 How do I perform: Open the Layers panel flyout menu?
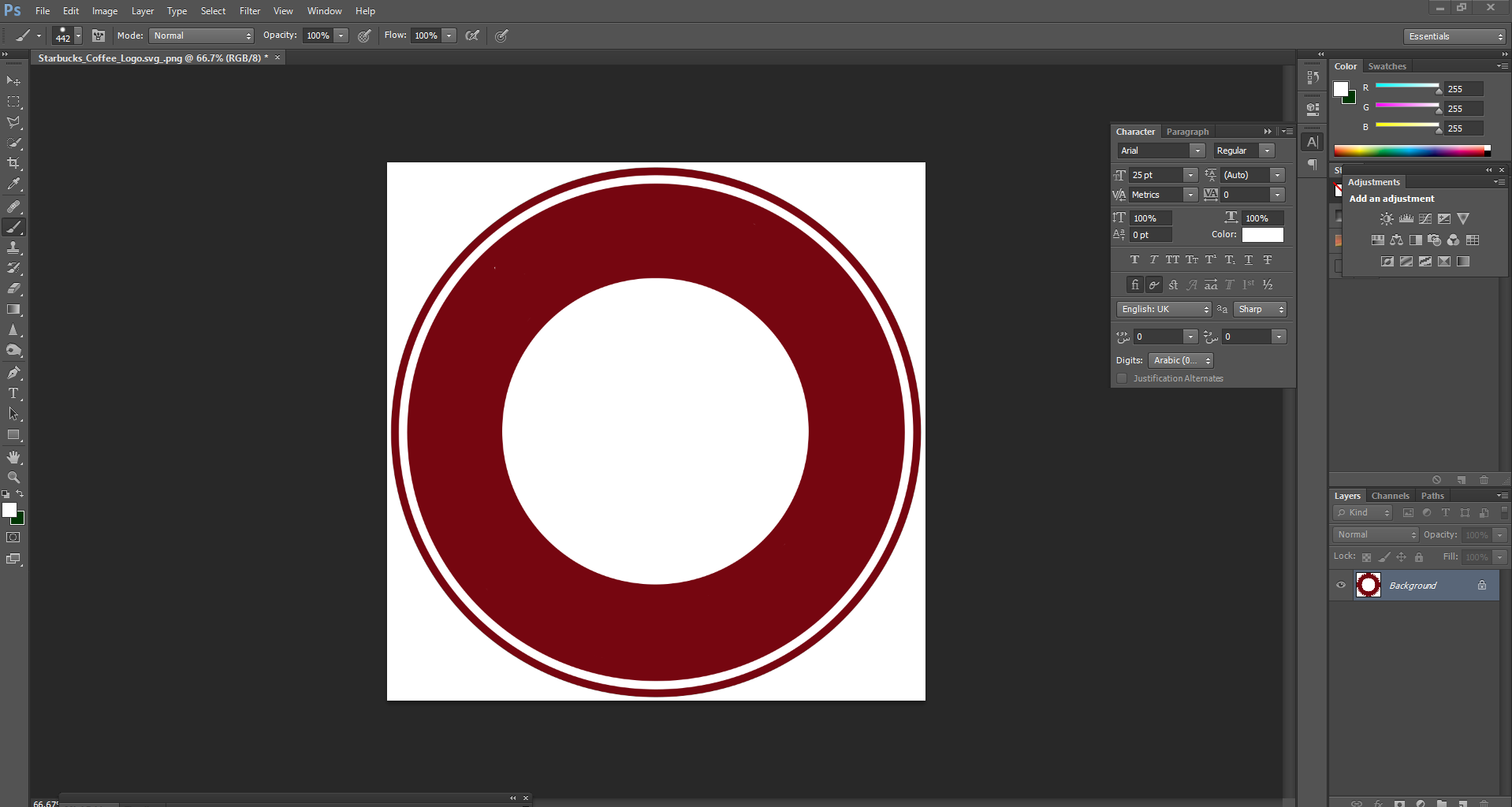tap(1503, 496)
